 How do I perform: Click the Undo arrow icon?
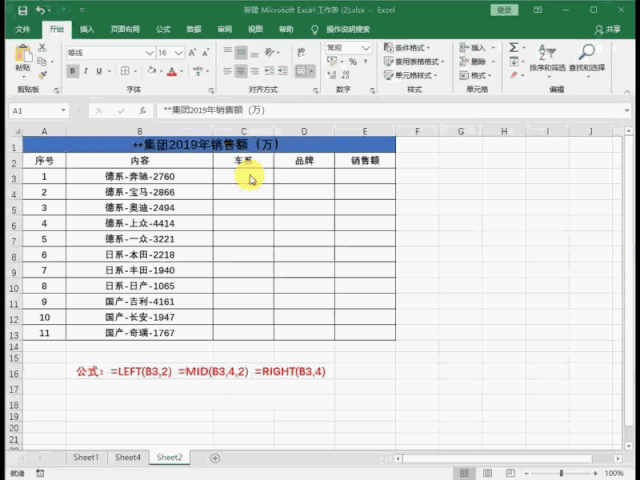point(40,10)
